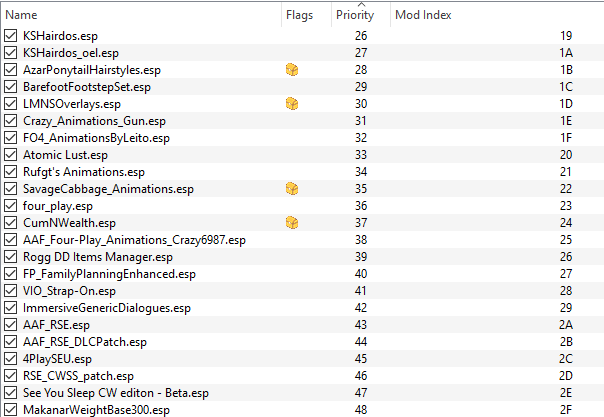Click priority value 36 for four_play.esp
This screenshot has width=604, height=417.
[361, 206]
